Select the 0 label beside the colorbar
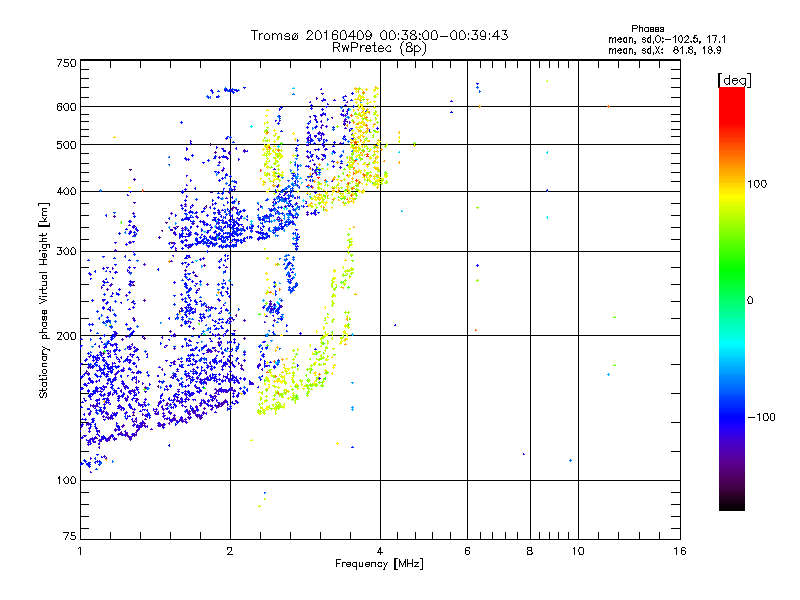The image size is (800, 600). pyautogui.click(x=750, y=301)
